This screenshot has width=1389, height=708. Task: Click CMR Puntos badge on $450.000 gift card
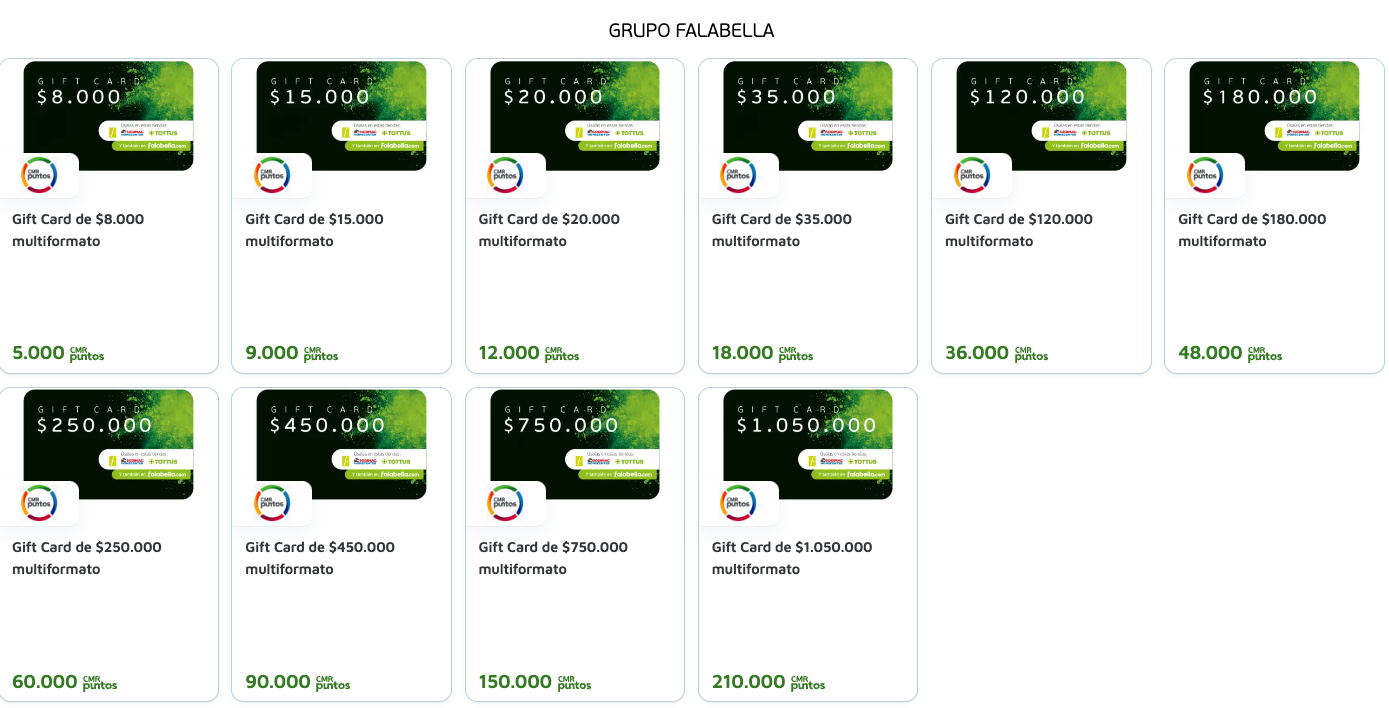(x=272, y=503)
